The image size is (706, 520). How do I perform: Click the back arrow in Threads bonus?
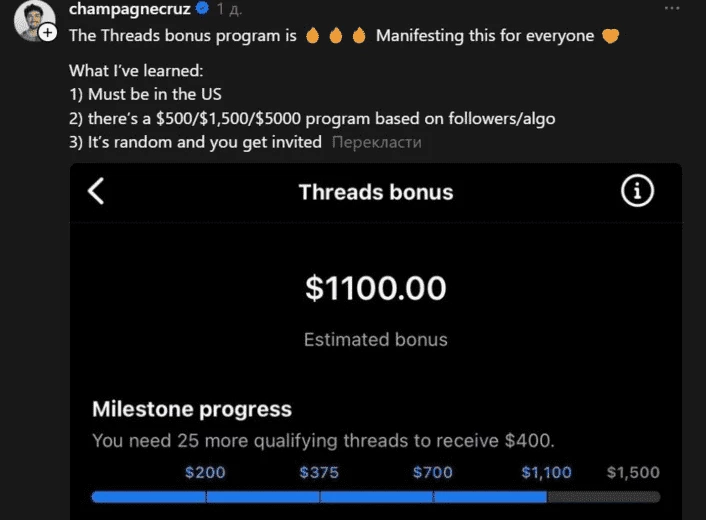click(96, 191)
